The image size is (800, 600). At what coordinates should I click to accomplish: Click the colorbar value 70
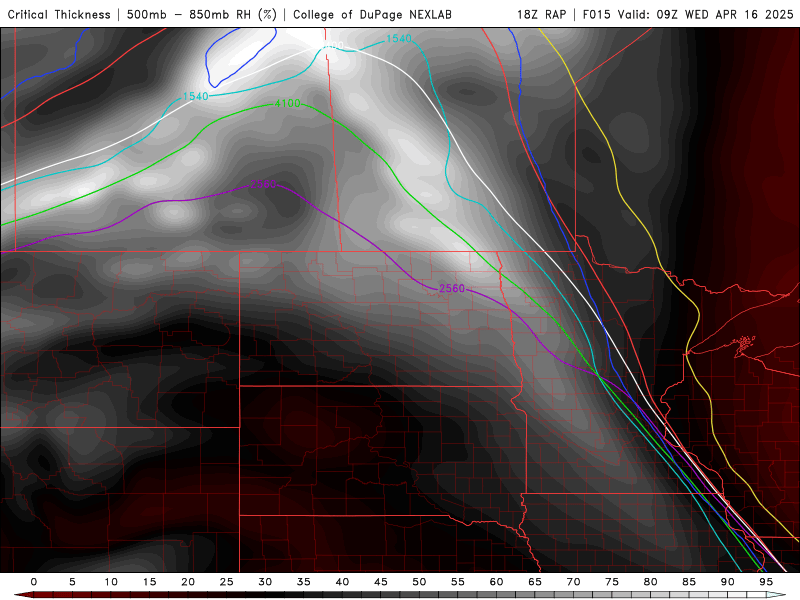coord(573,582)
